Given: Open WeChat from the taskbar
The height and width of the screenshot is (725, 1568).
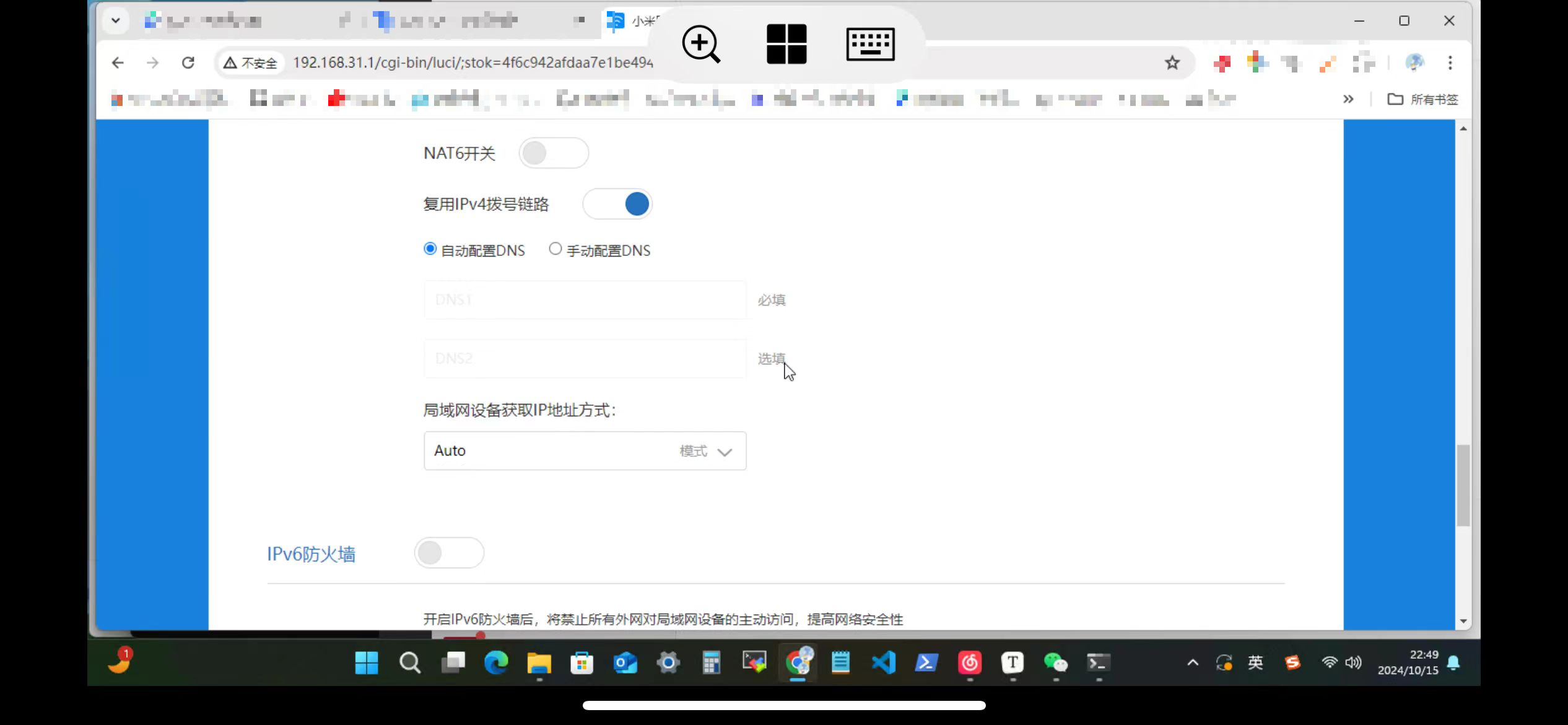Looking at the screenshot, I should [x=1055, y=663].
